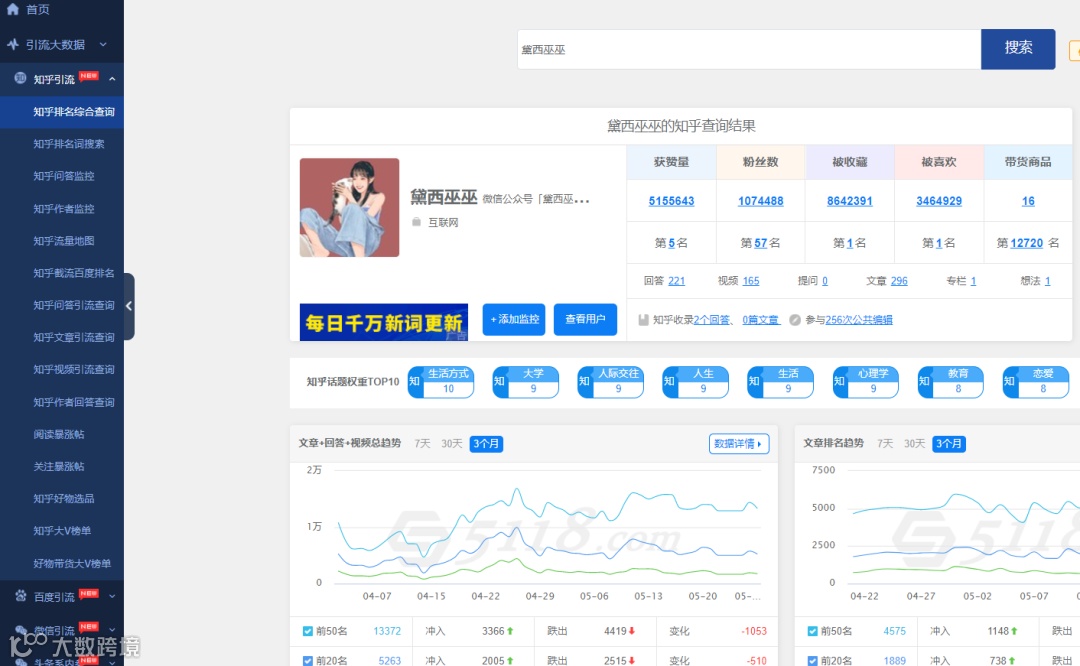The width and height of the screenshot is (1080, 666).
Task: Click the 知 icon on 生活方式 topic
Action: click(x=415, y=381)
